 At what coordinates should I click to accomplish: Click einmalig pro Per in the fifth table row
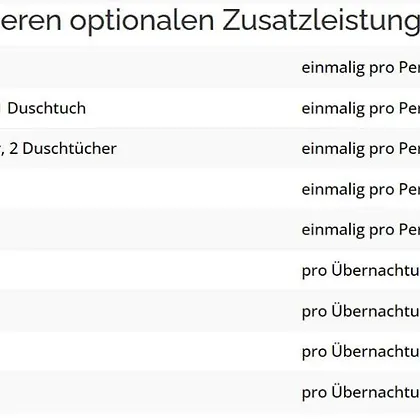361,230
